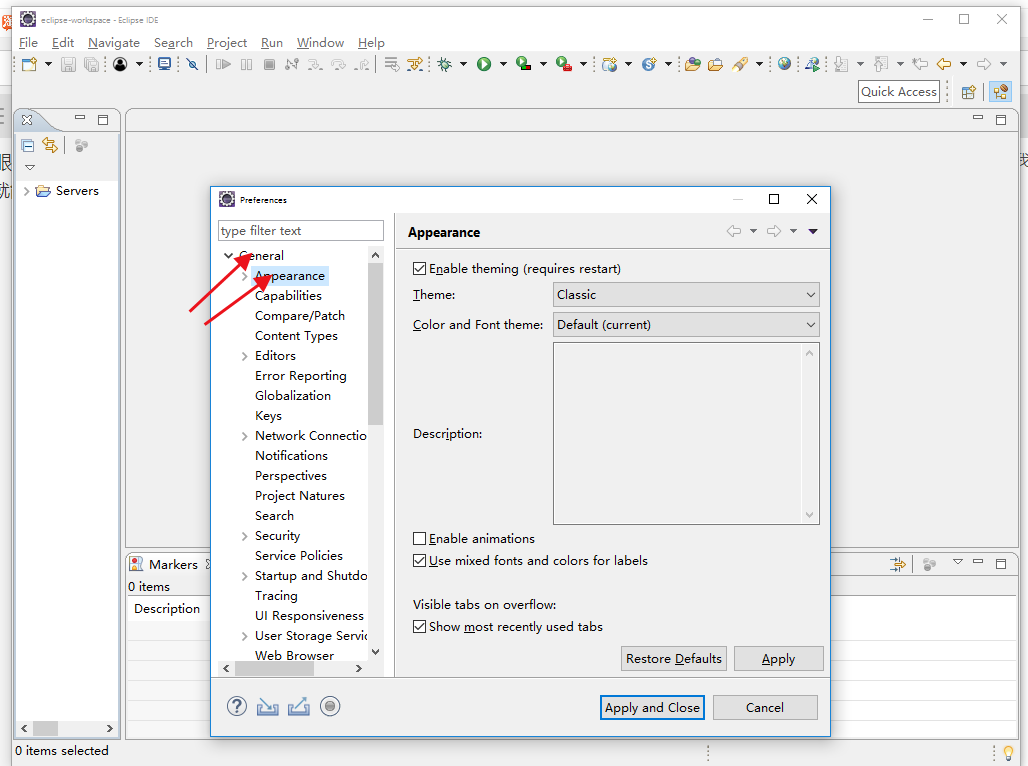The image size is (1028, 766).
Task: Click the preferences tree horizontal scrollbar
Action: point(274,668)
